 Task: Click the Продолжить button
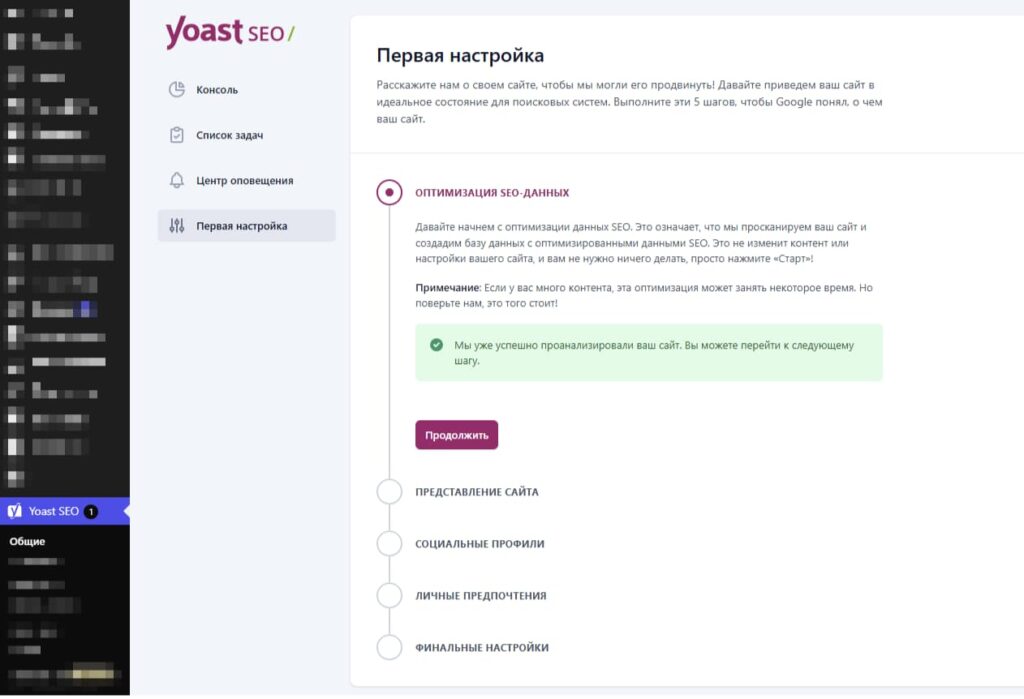[x=456, y=435]
